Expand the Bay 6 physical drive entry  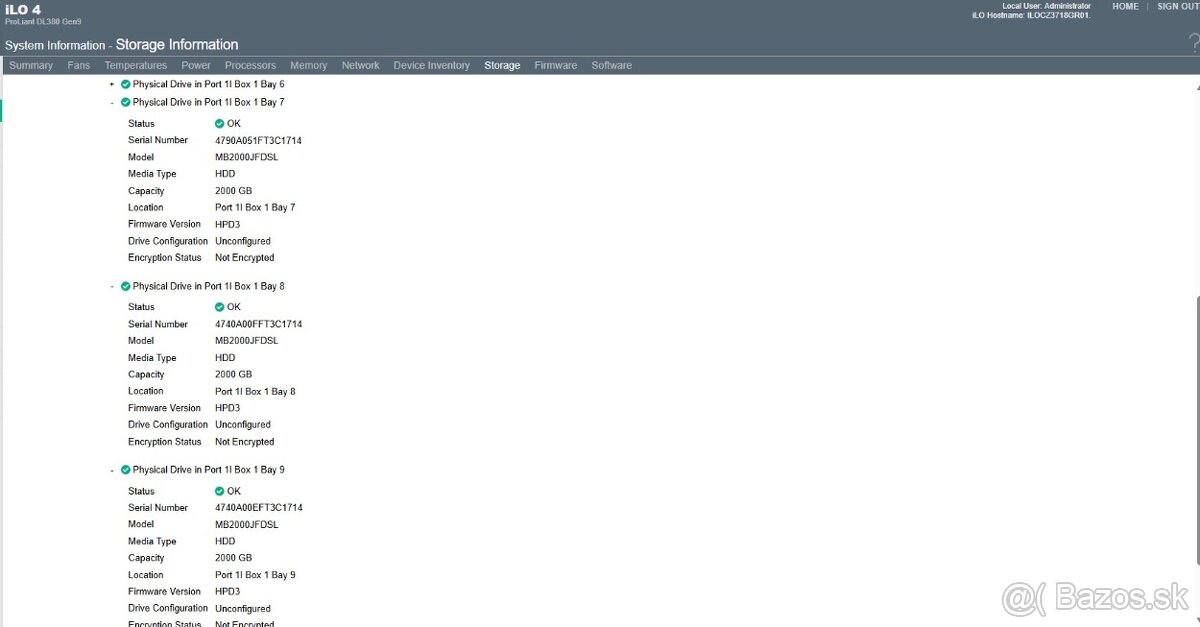click(x=112, y=85)
